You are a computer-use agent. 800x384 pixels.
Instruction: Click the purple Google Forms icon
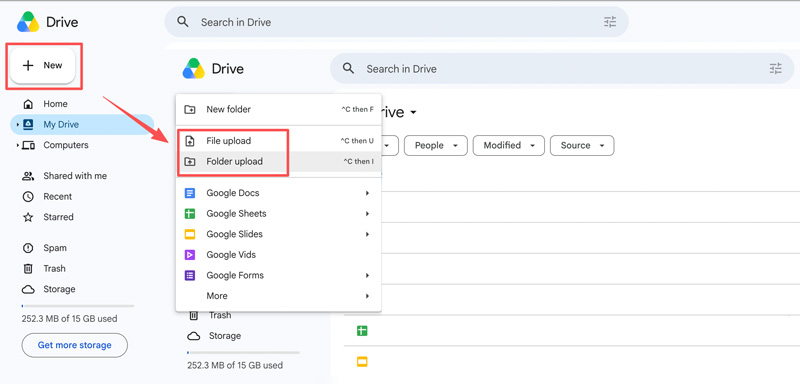(x=190, y=275)
